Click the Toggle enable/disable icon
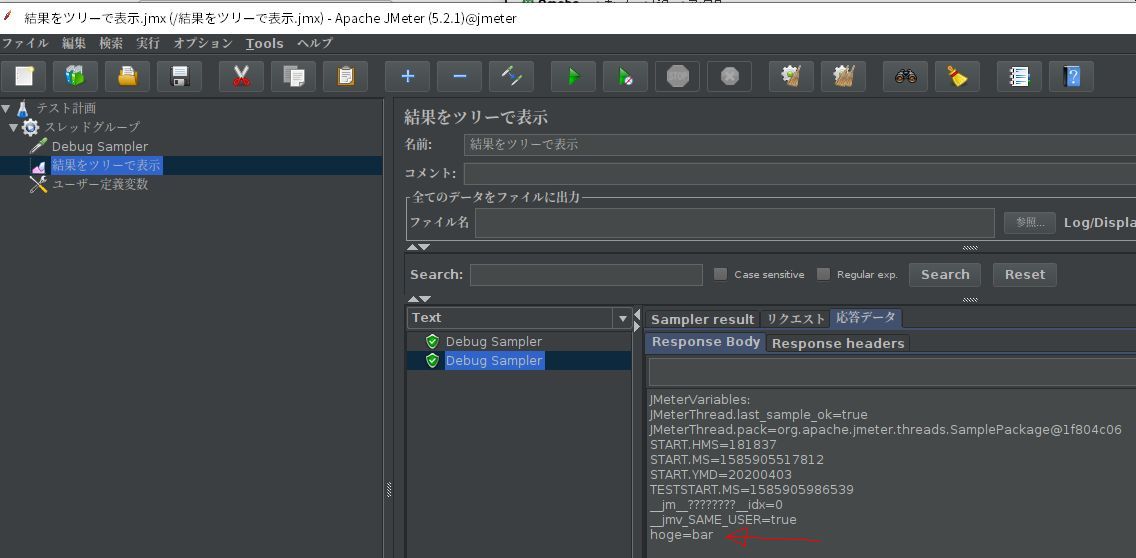 click(x=511, y=76)
